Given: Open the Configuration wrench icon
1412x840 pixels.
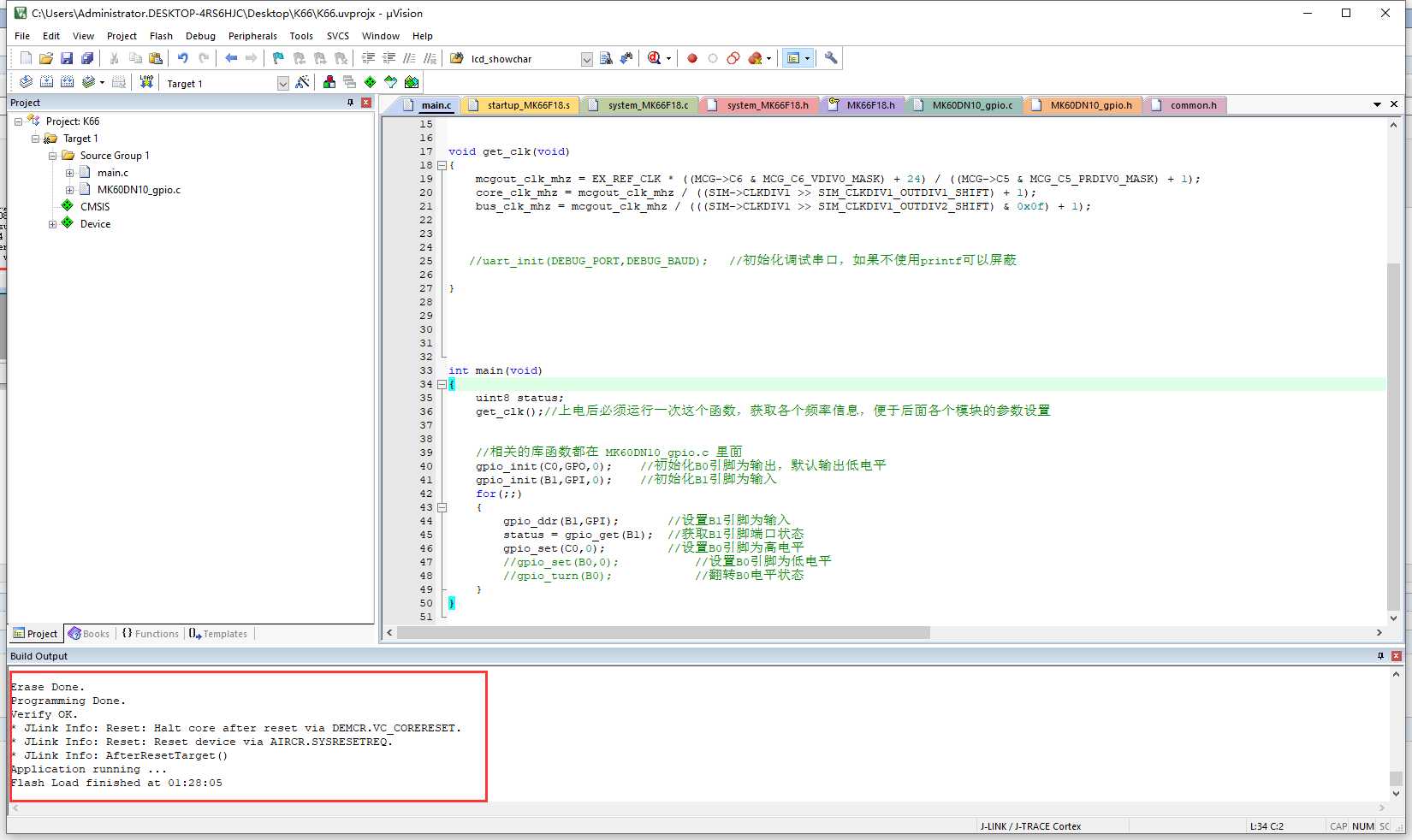Looking at the screenshot, I should tap(831, 58).
